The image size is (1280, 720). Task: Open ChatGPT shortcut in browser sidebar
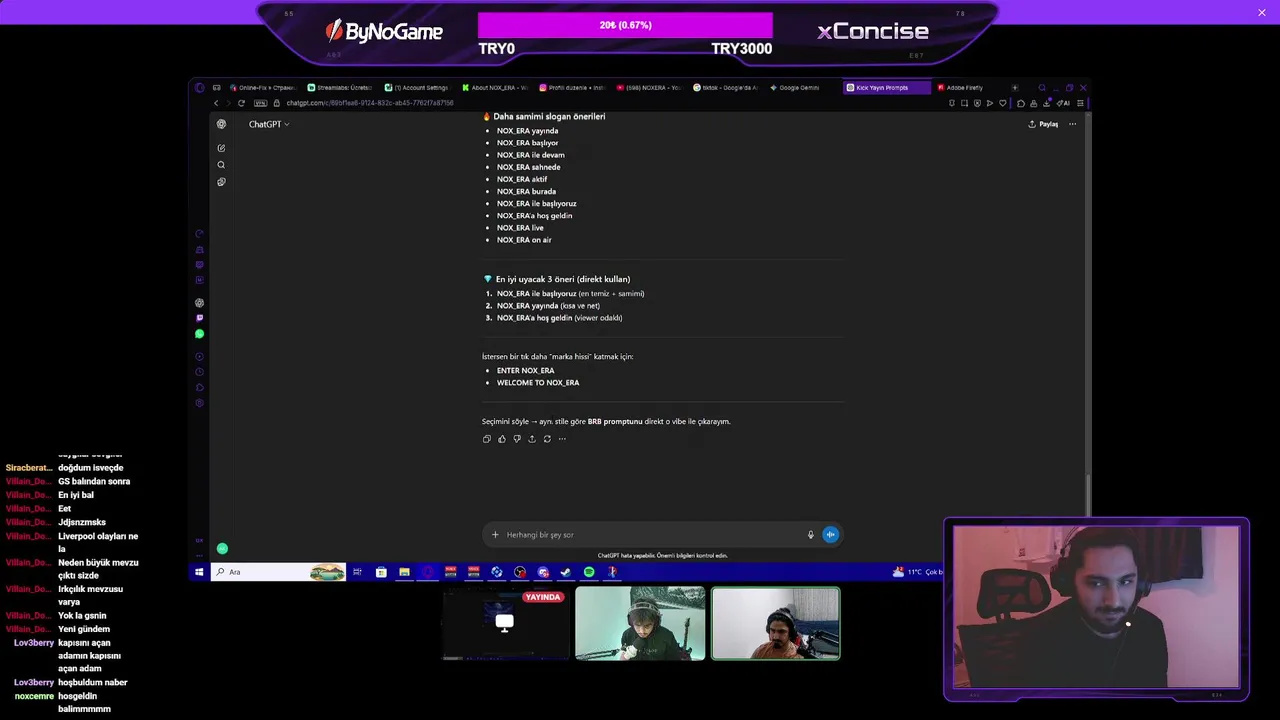tap(200, 303)
